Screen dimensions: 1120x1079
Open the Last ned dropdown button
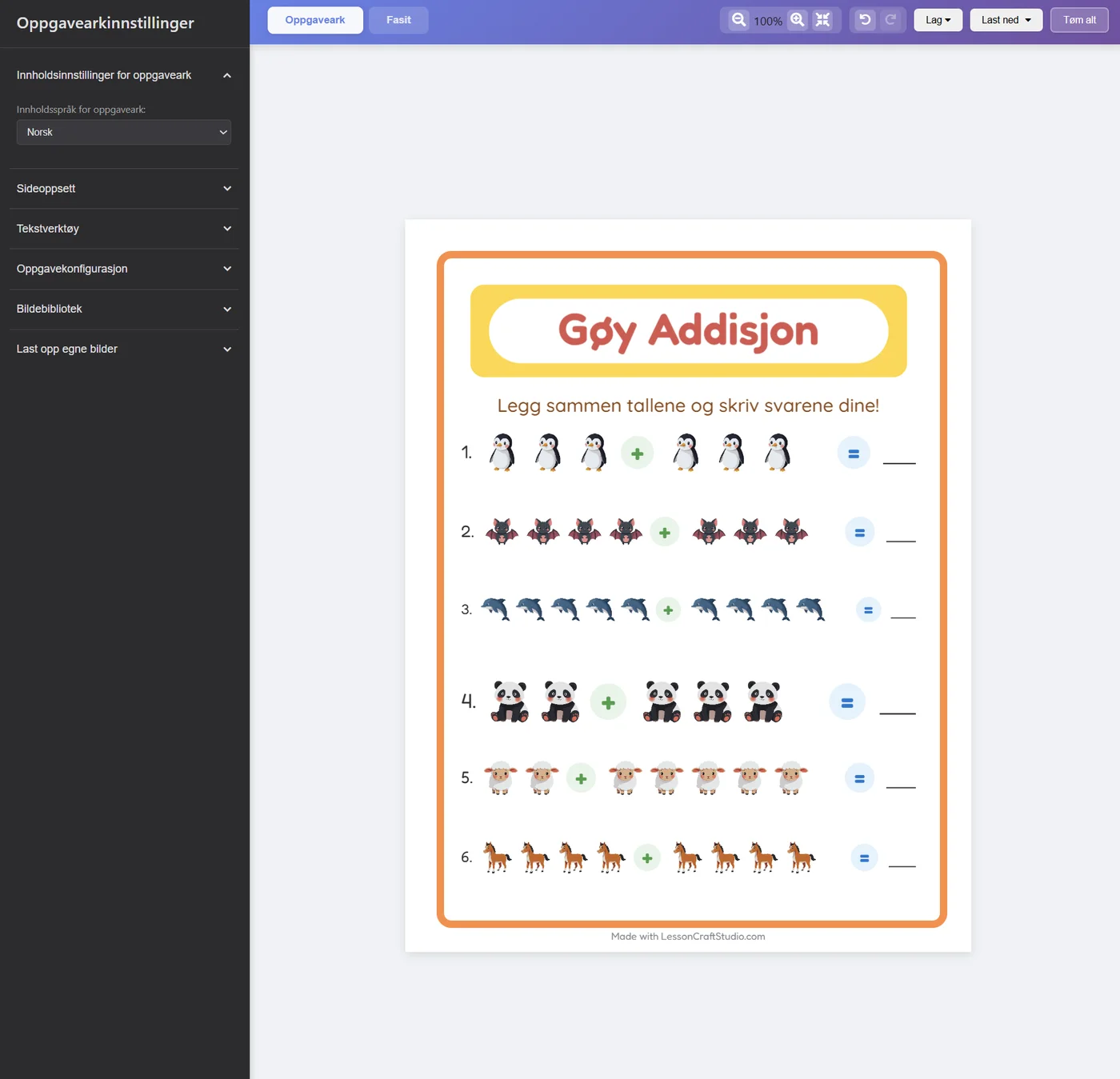pos(1006,20)
